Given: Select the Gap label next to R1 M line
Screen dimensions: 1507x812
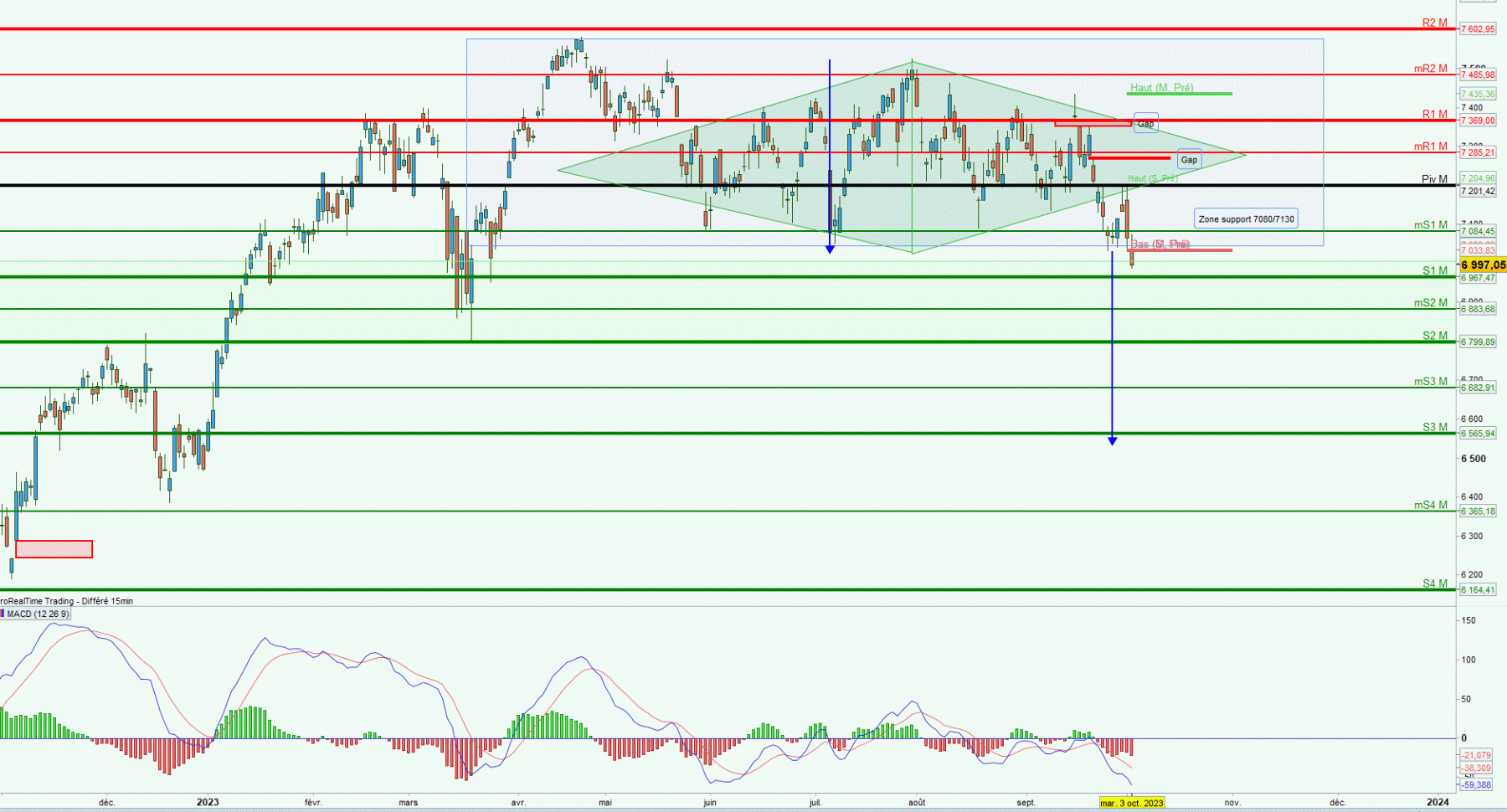Looking at the screenshot, I should click(x=1145, y=123).
